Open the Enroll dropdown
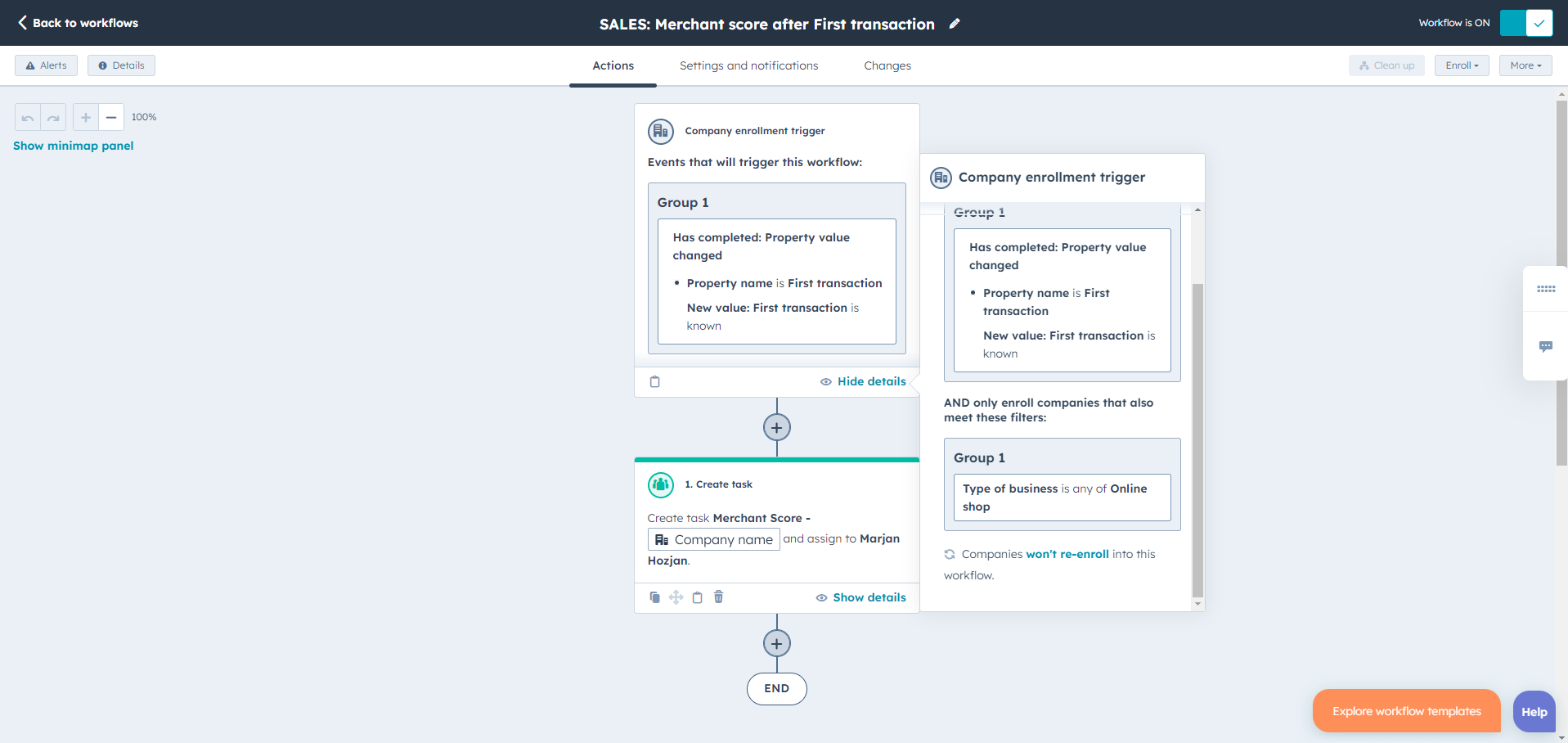 pos(1461,65)
